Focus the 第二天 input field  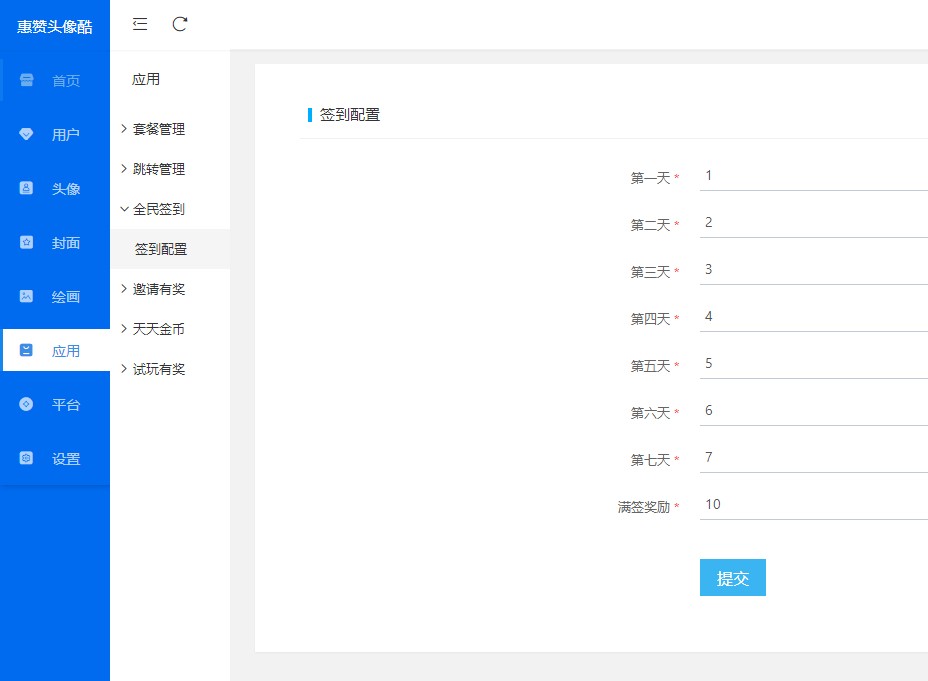coord(814,223)
